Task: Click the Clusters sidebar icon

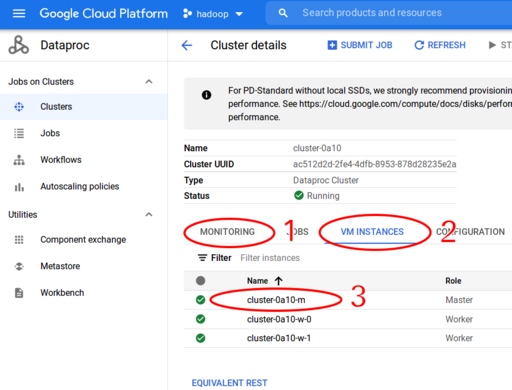Action: click(19, 107)
